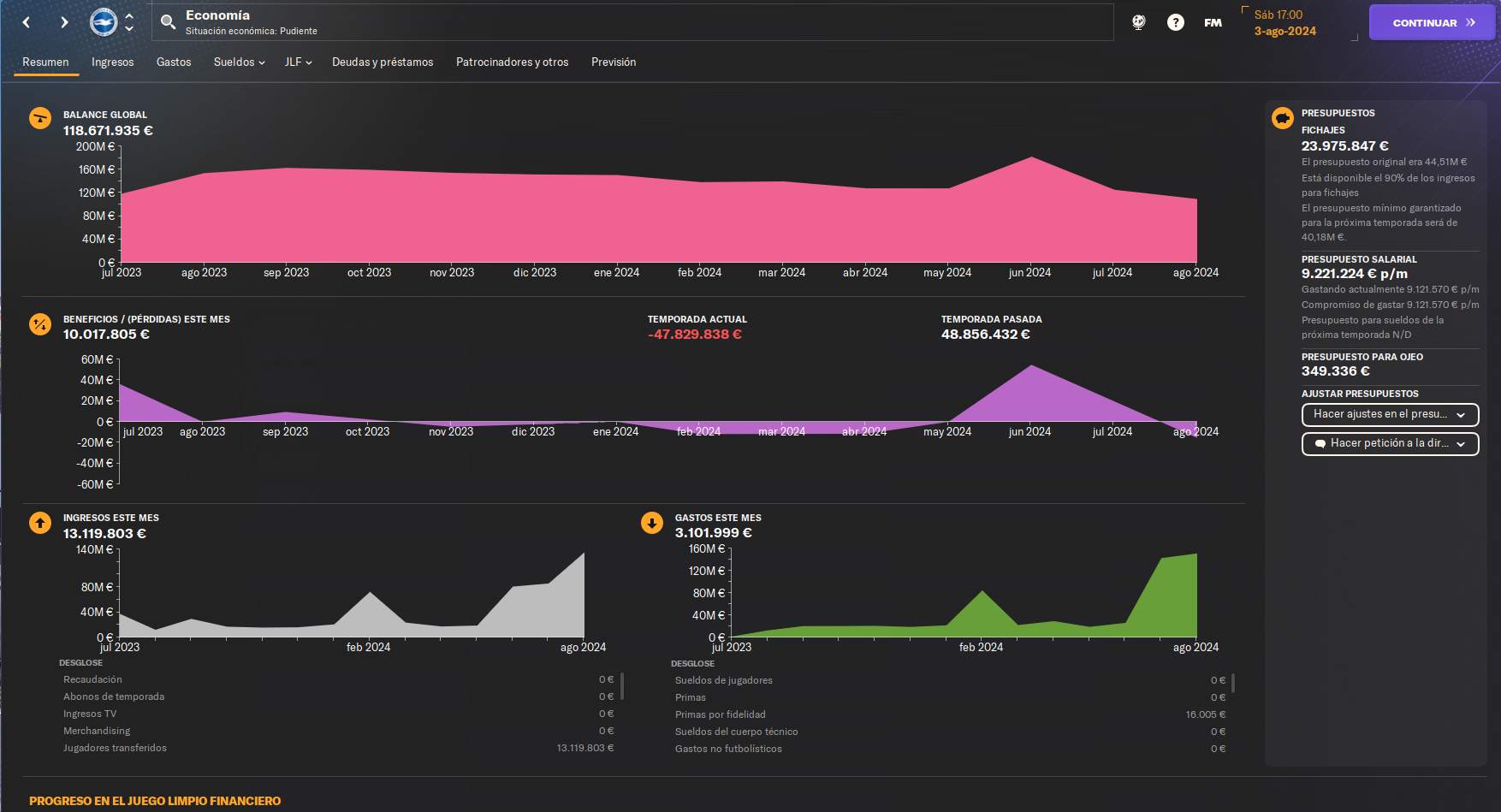The image size is (1501, 812).
Task: Click the Balance global scale icon
Action: tap(40, 118)
